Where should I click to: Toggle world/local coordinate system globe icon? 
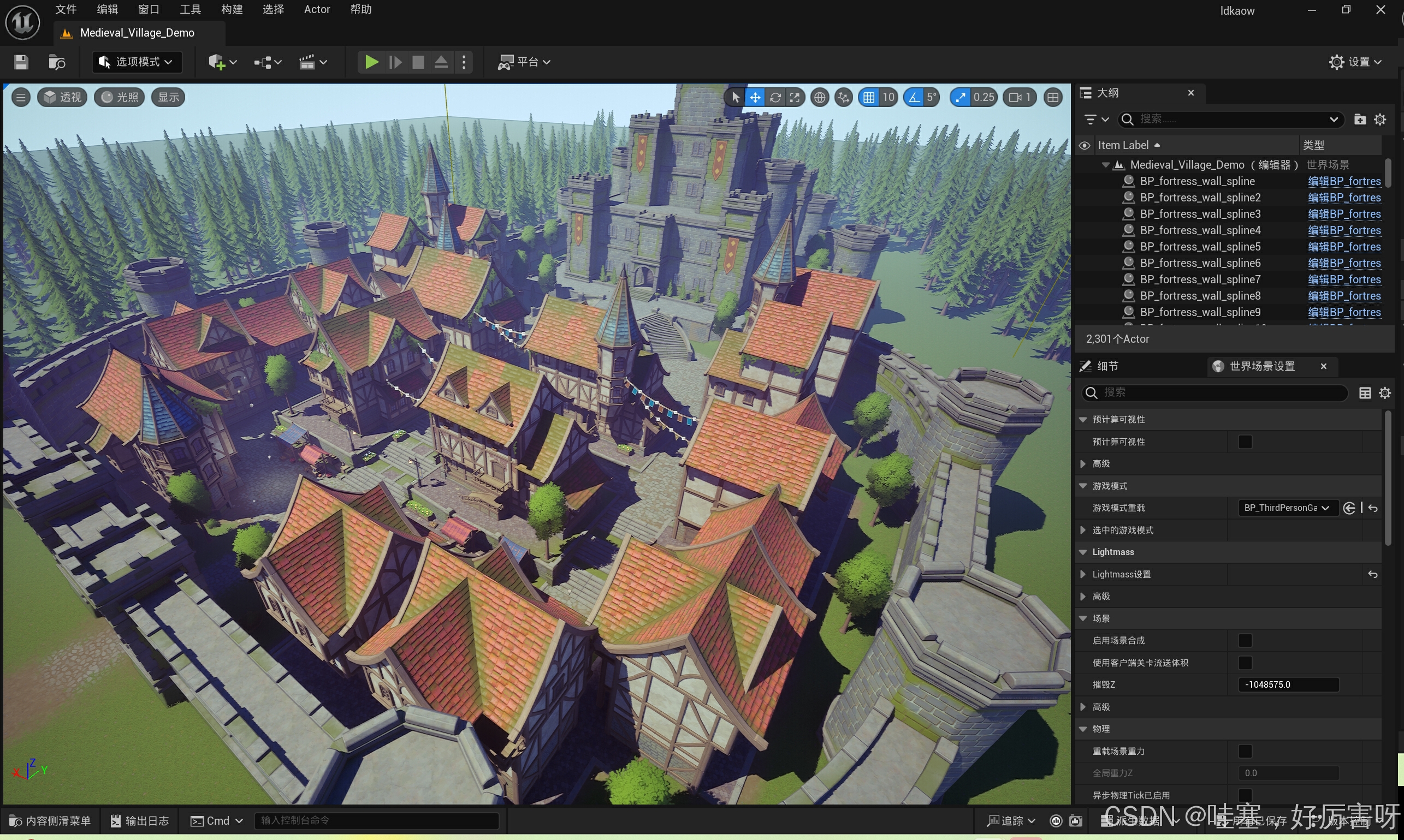(819, 97)
